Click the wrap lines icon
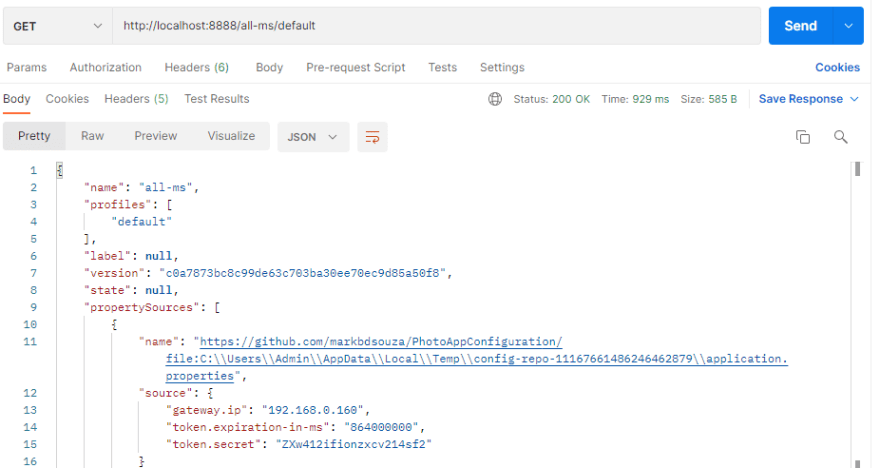880x468 pixels. (372, 137)
